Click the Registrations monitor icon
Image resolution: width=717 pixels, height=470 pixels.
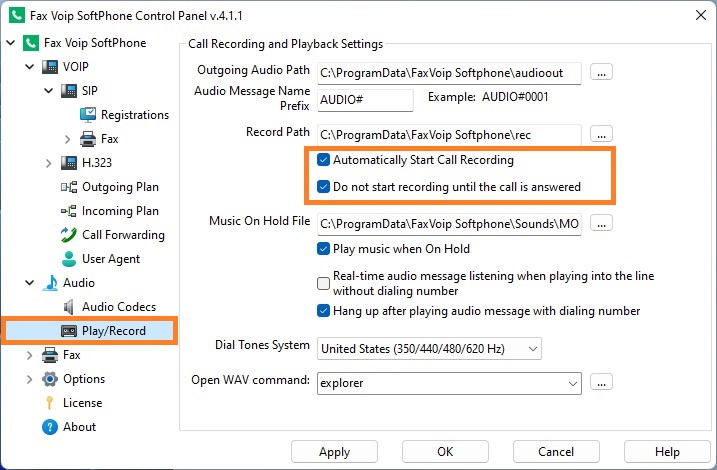click(88, 115)
